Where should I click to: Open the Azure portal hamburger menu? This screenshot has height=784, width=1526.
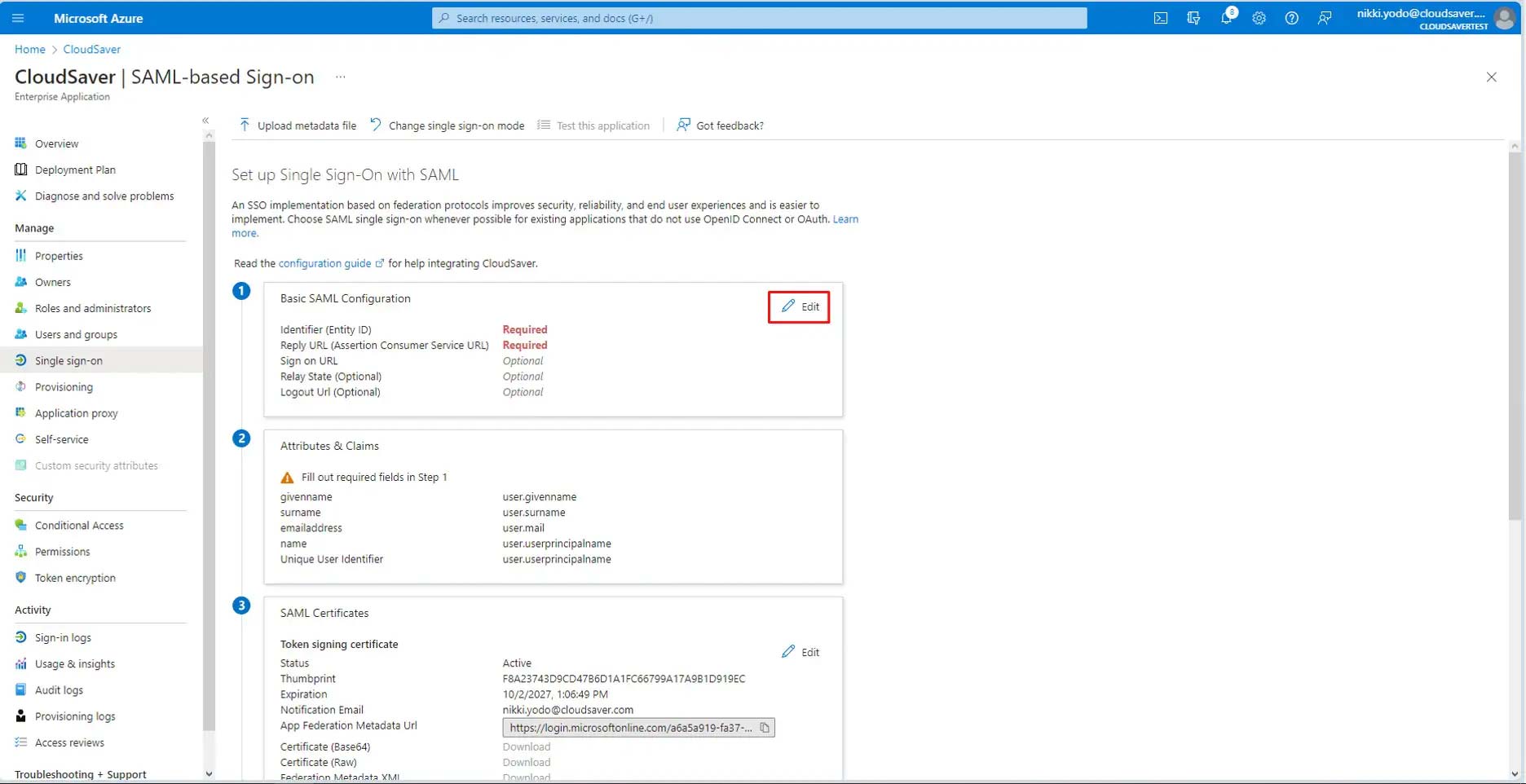(x=18, y=18)
